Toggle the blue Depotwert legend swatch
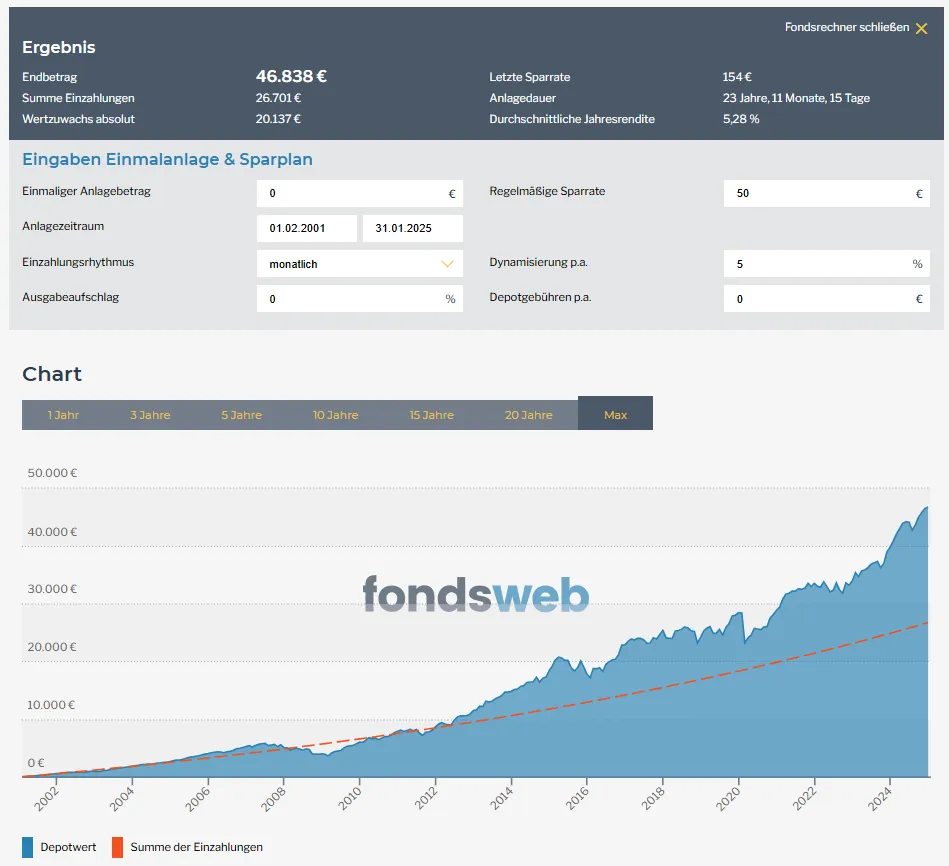Screen dimensions: 949x866 pos(28,847)
